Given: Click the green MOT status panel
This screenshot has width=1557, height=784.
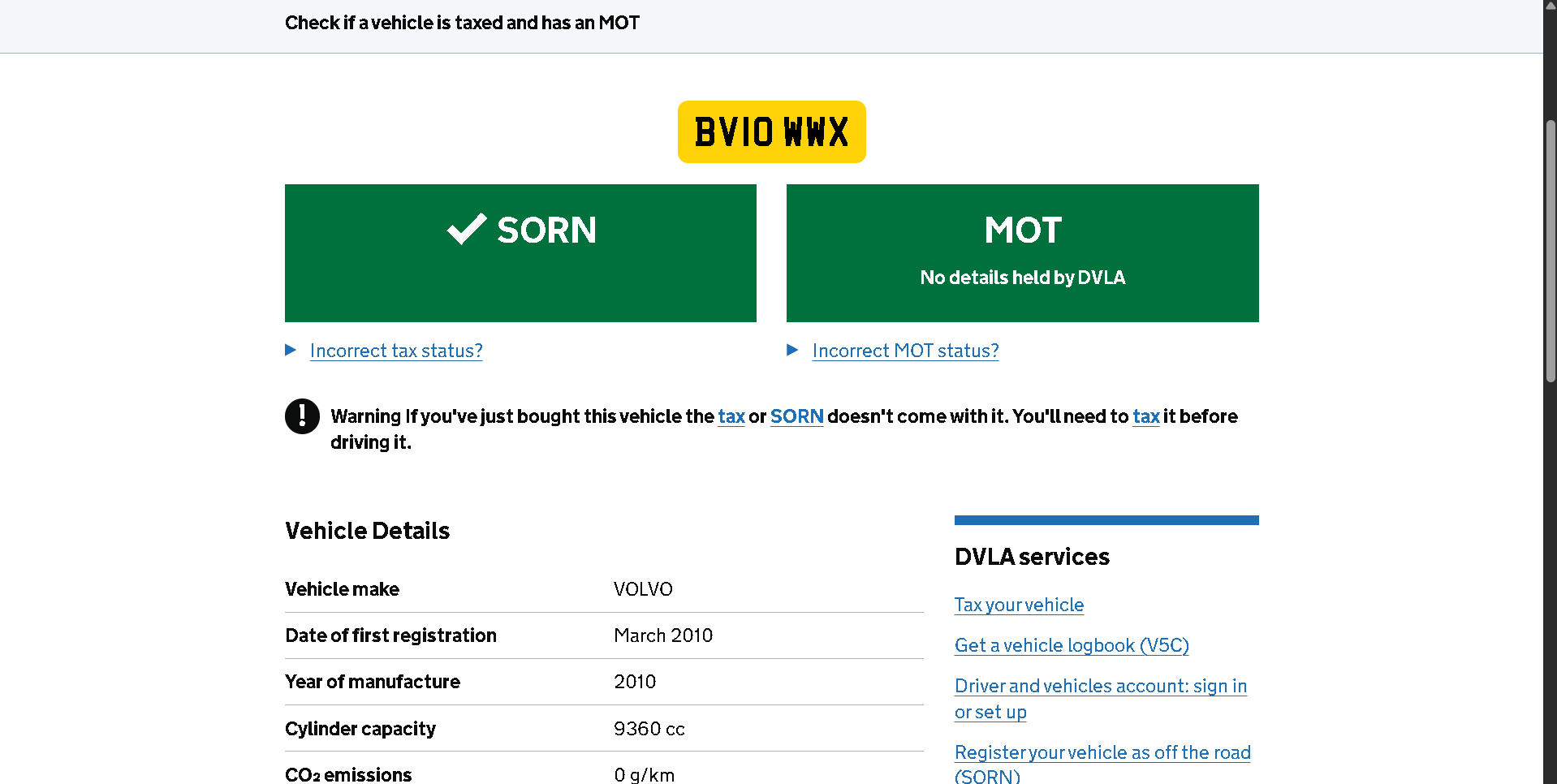Looking at the screenshot, I should [1023, 253].
